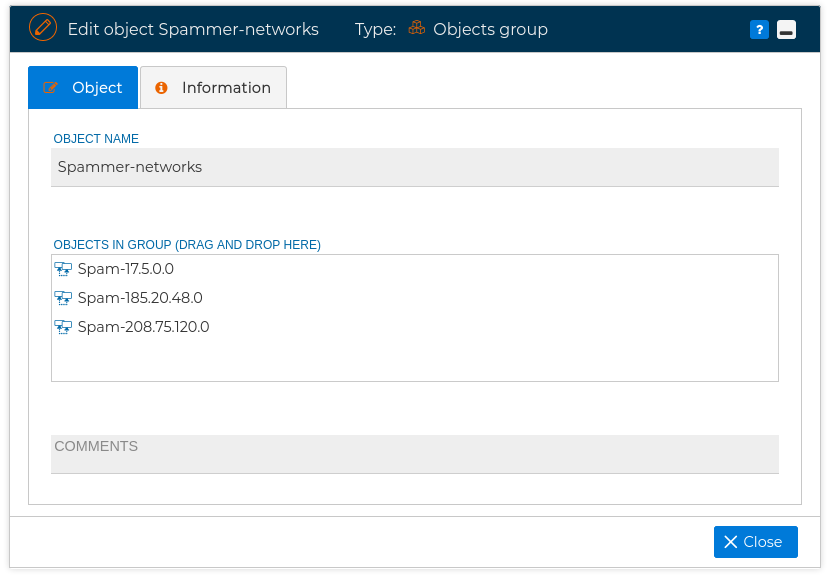Click the minimize dash icon in header
Screen dimensions: 831x576
(786, 30)
